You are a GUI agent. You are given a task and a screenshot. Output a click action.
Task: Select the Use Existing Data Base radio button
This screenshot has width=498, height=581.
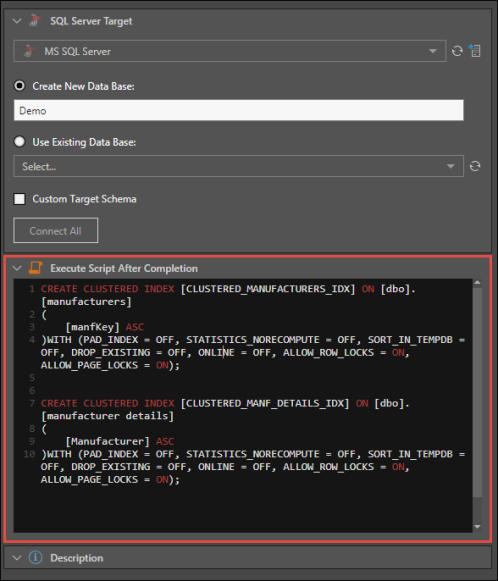19,142
